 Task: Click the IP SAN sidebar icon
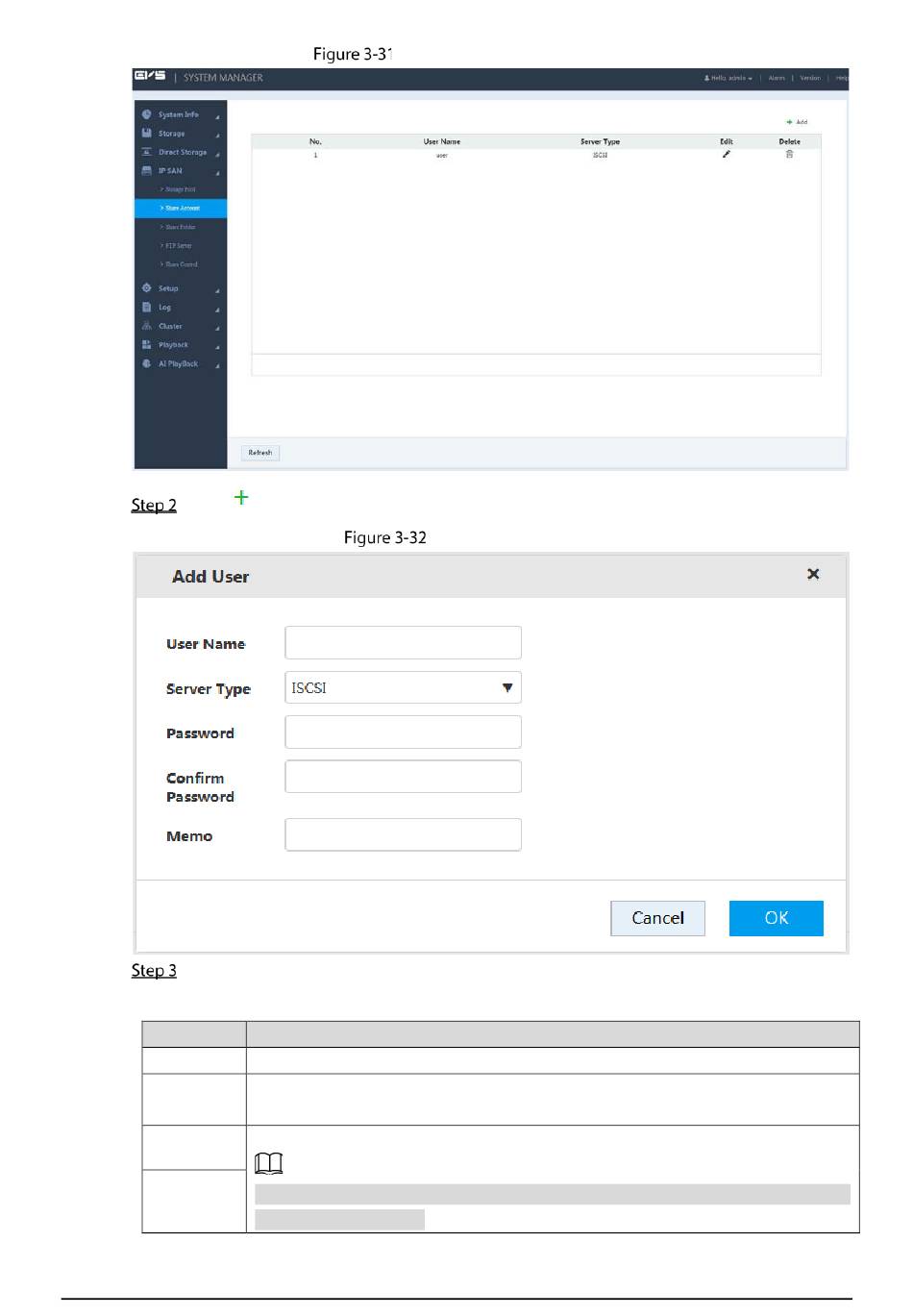pos(147,170)
